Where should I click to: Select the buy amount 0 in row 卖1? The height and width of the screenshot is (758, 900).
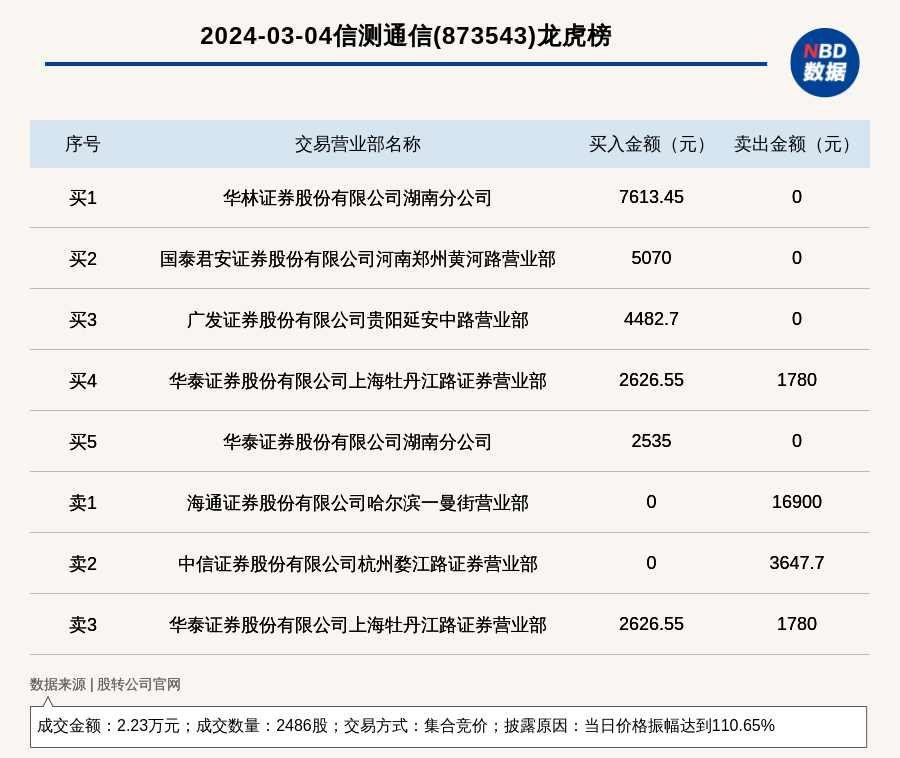coord(651,502)
